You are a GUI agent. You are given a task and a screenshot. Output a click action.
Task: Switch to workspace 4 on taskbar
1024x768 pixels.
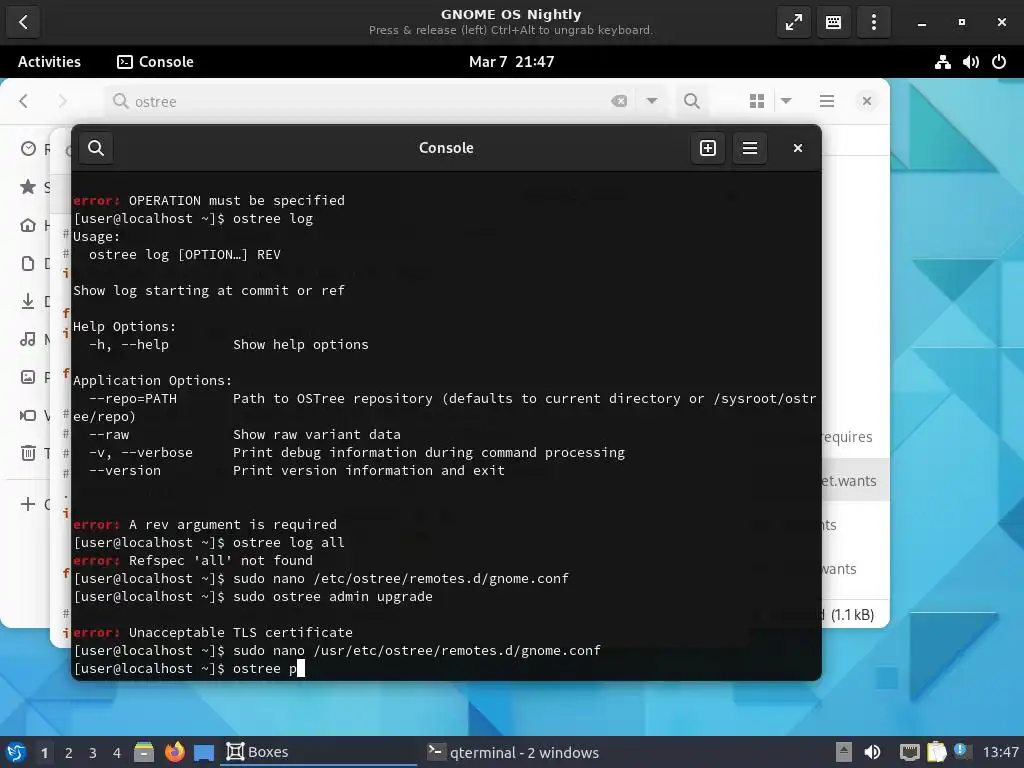point(117,753)
